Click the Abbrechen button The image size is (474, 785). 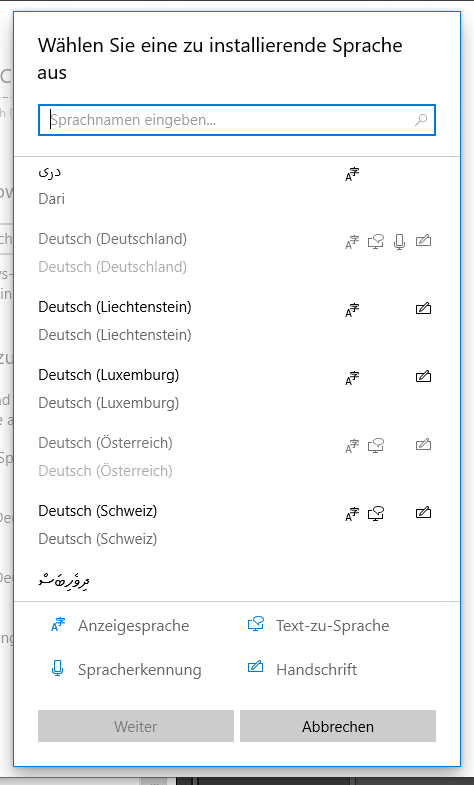(x=338, y=726)
